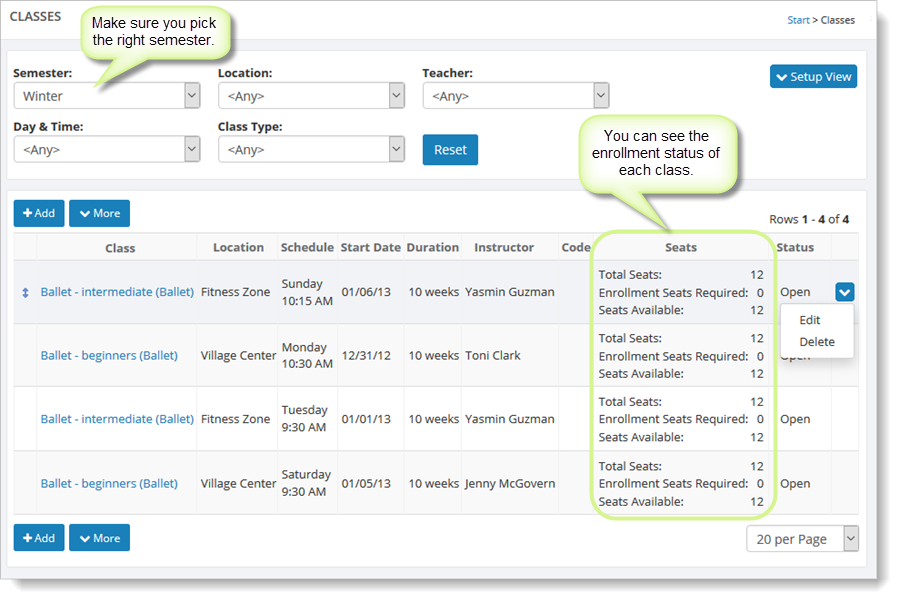Open the Day & Time dropdown
Image resolution: width=900 pixels, height=602 pixels.
click(x=106, y=149)
